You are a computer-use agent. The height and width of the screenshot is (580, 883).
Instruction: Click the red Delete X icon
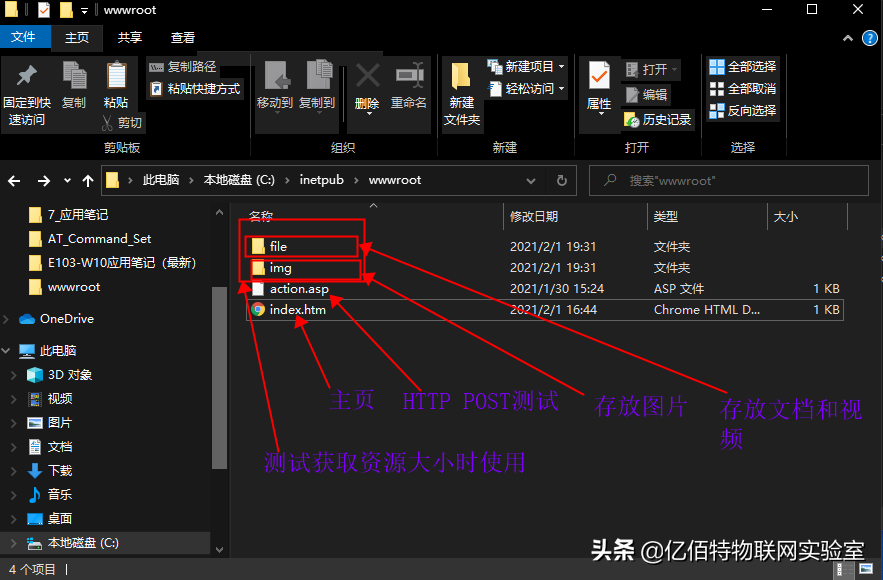[367, 77]
